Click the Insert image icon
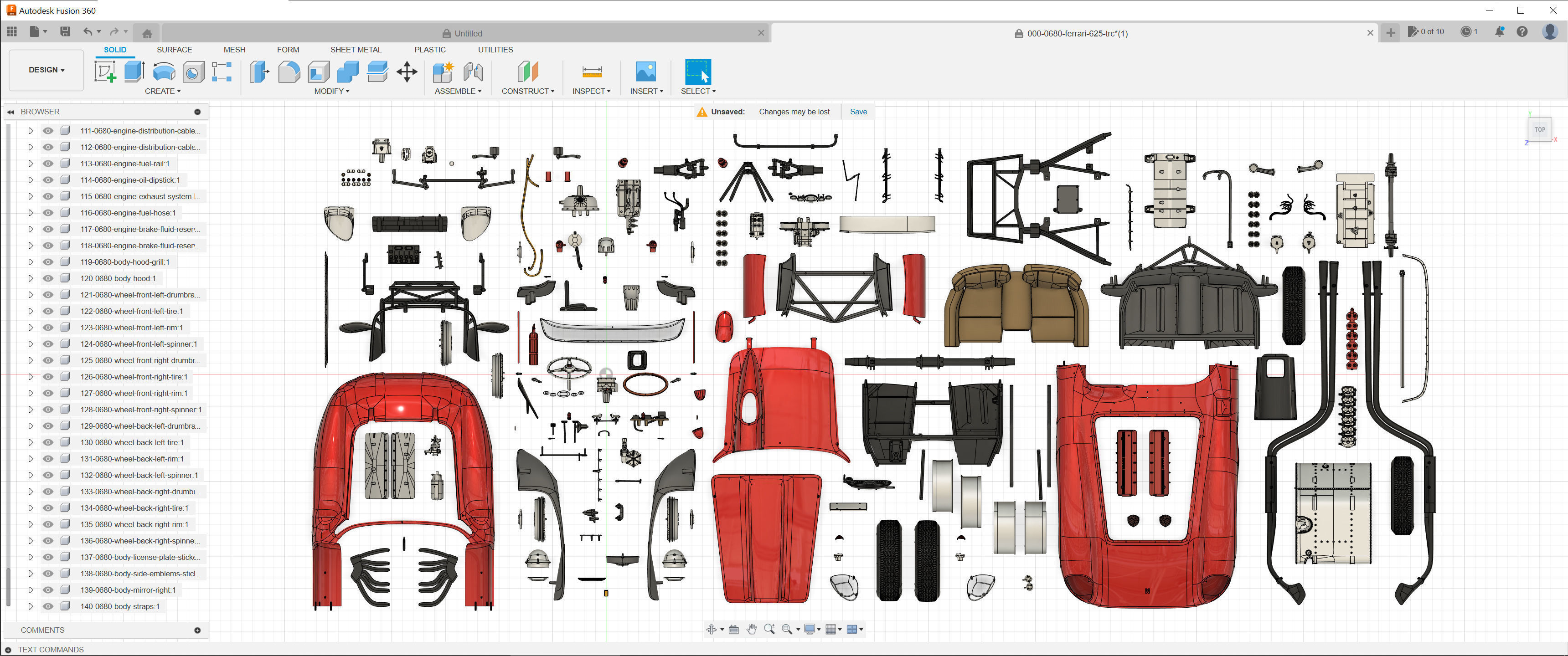 (645, 72)
